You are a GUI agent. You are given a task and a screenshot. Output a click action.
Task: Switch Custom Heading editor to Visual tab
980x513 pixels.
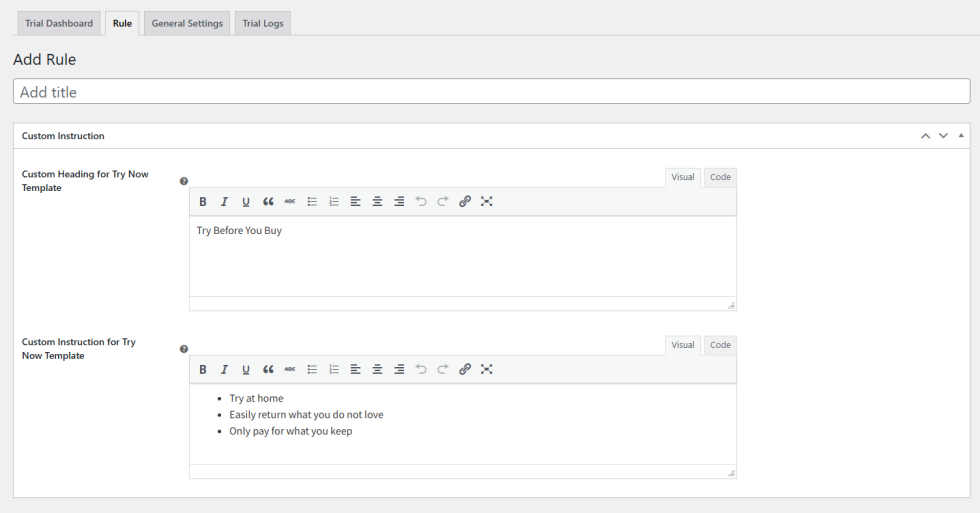tap(682, 177)
